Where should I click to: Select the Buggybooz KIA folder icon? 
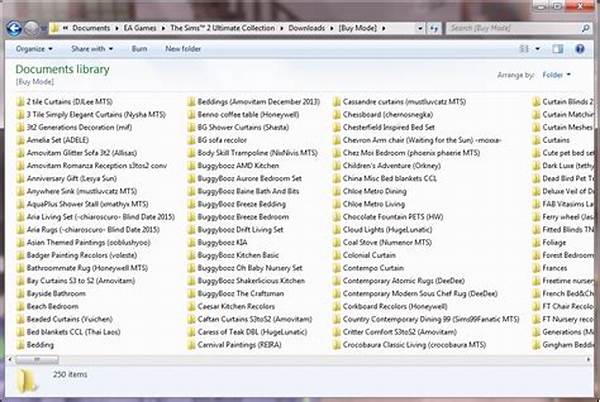click(x=191, y=243)
